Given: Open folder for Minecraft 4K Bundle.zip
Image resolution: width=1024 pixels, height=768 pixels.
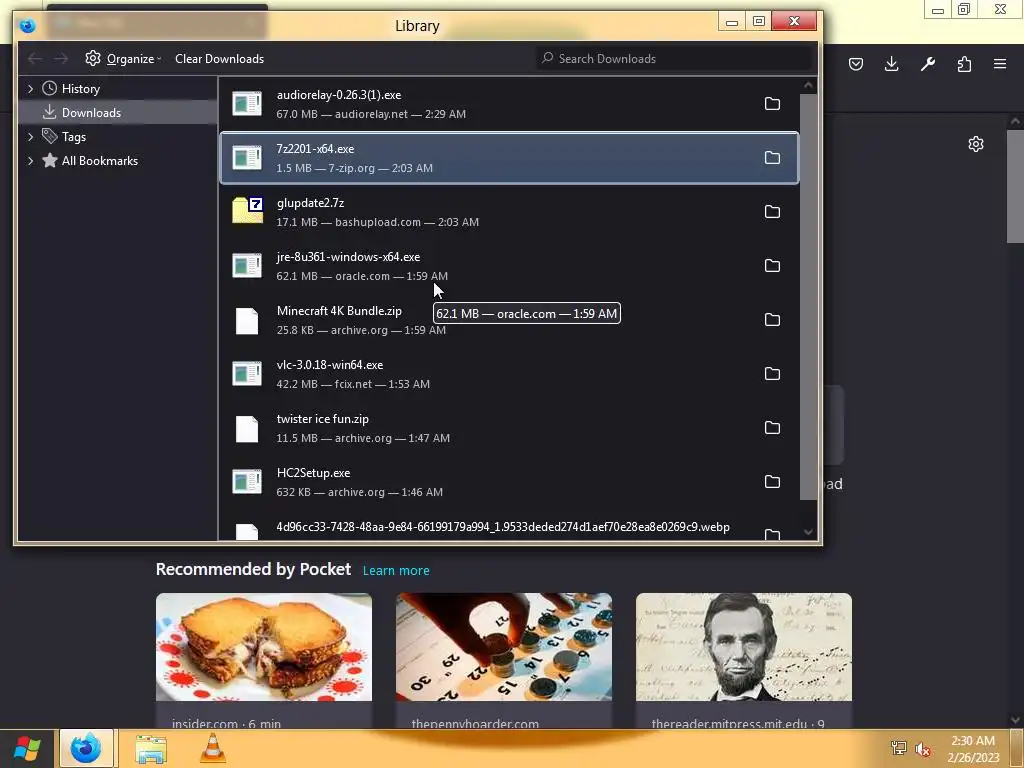Looking at the screenshot, I should click(772, 320).
